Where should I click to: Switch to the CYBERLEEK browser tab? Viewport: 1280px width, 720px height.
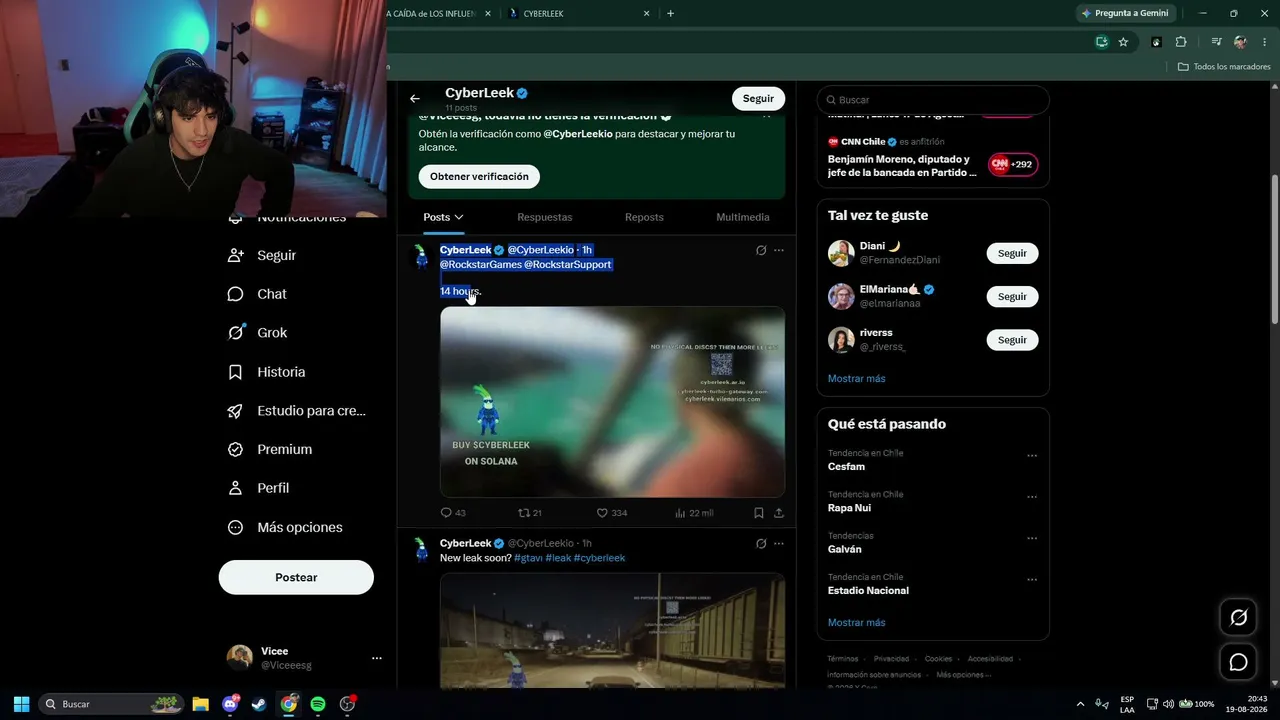580,14
